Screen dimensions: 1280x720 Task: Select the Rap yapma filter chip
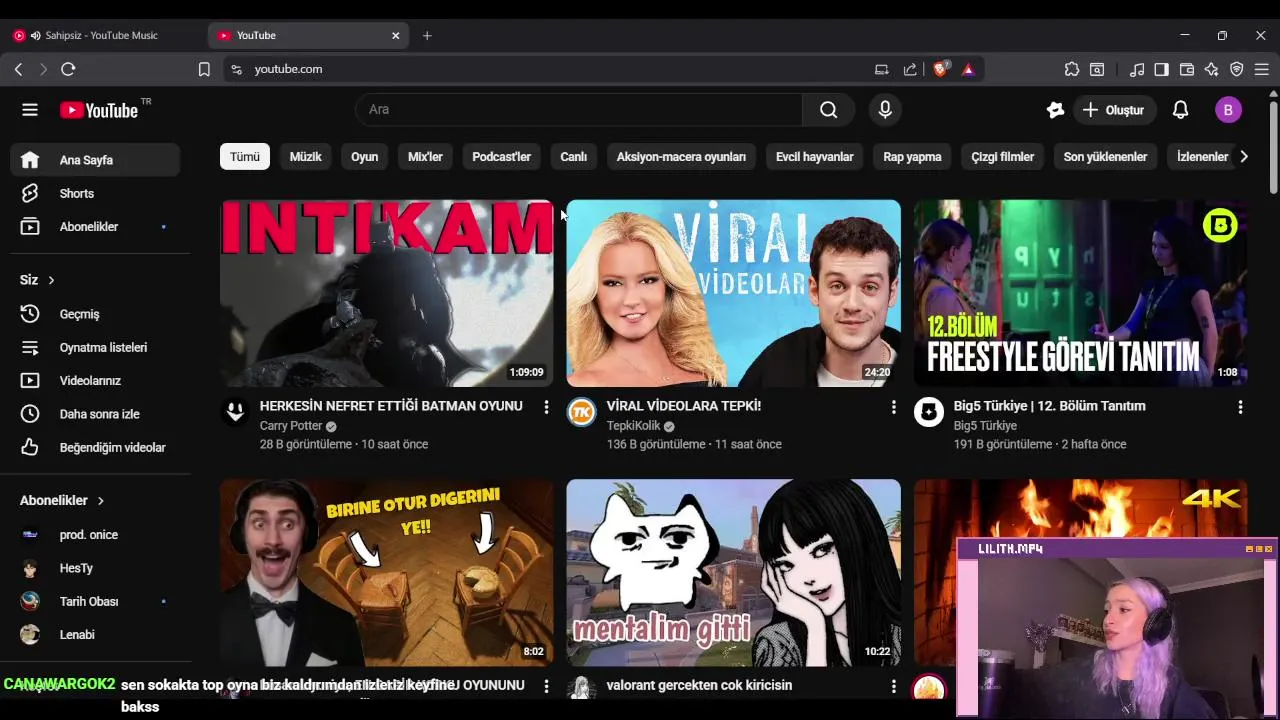pos(912,157)
